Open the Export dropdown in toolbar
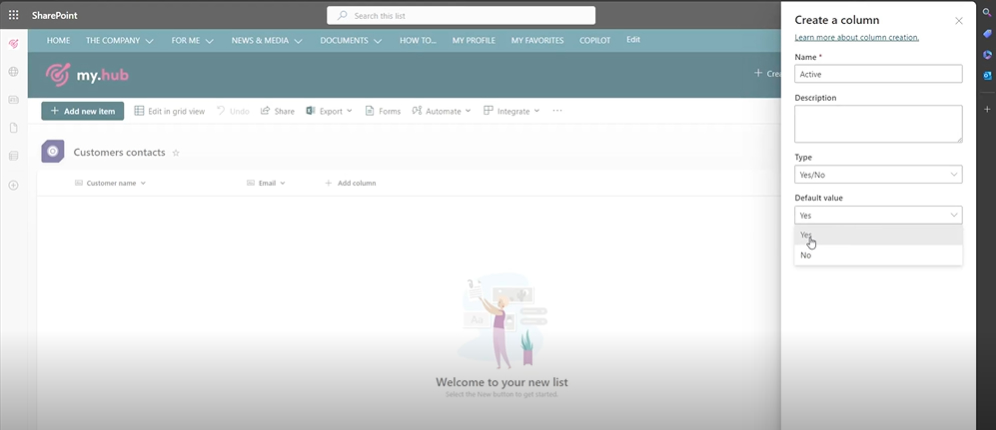This screenshot has height=430, width=996. pos(330,111)
